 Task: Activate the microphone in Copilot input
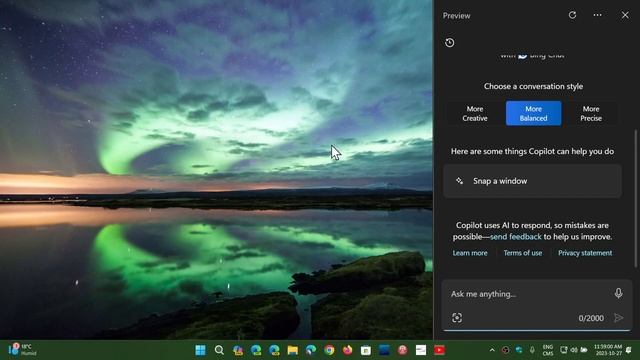[618, 293]
